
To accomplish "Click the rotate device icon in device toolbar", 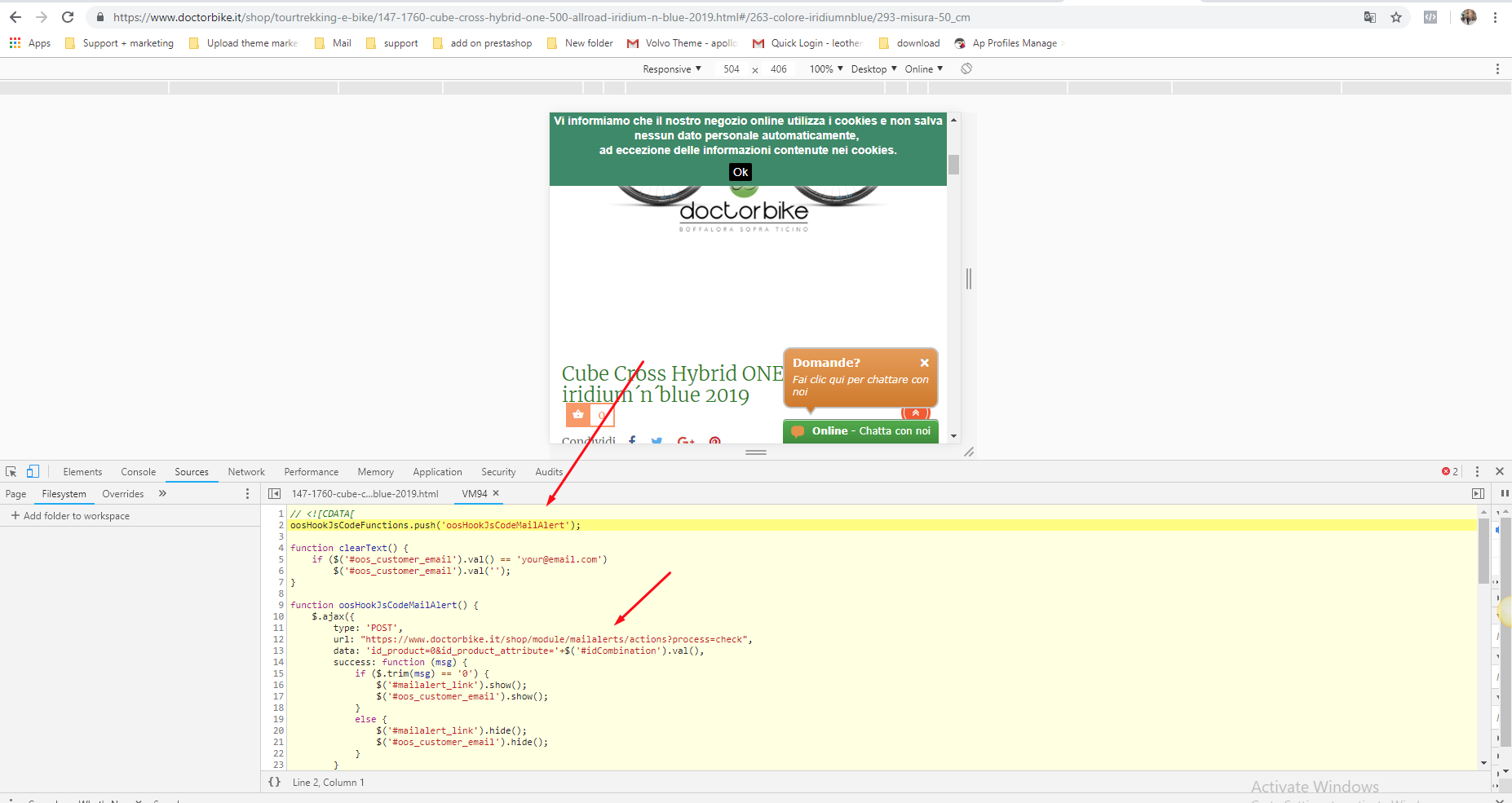I will pos(966,68).
